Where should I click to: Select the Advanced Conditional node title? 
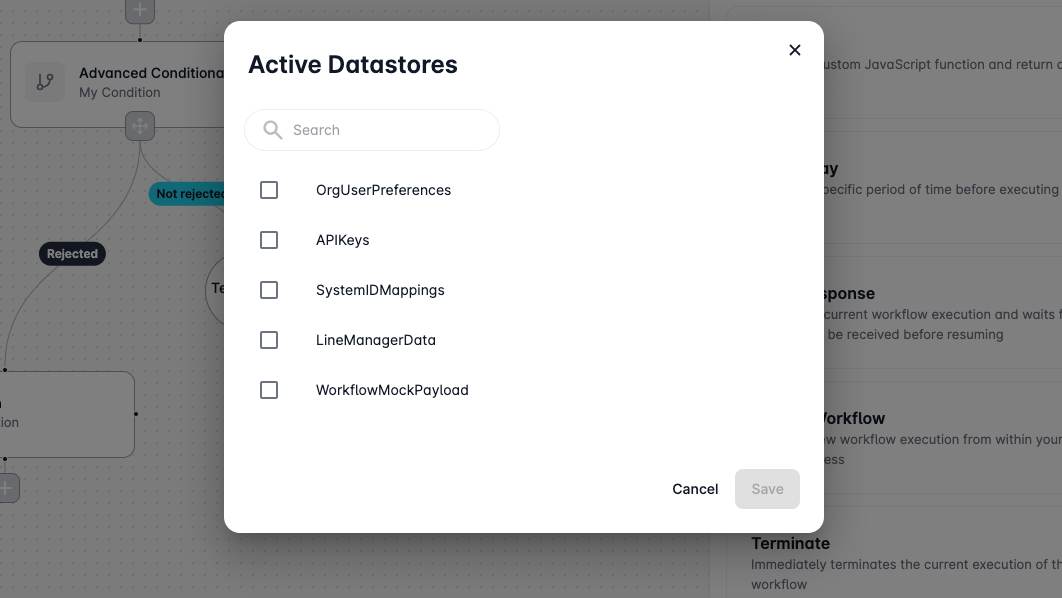tap(151, 73)
